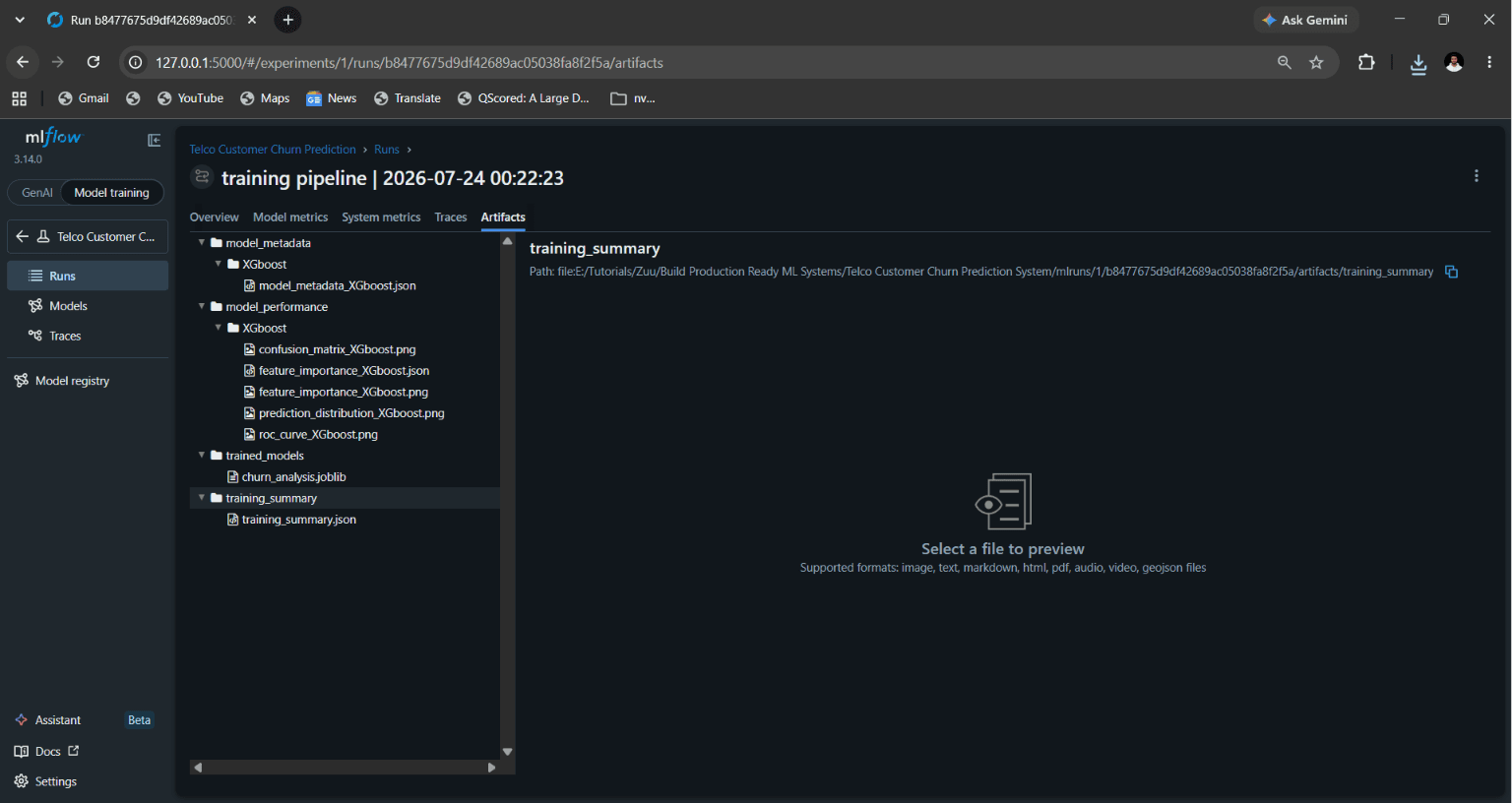Go back using the arrow beside Telco Customer
The height and width of the screenshot is (803, 1512).
[x=22, y=236]
